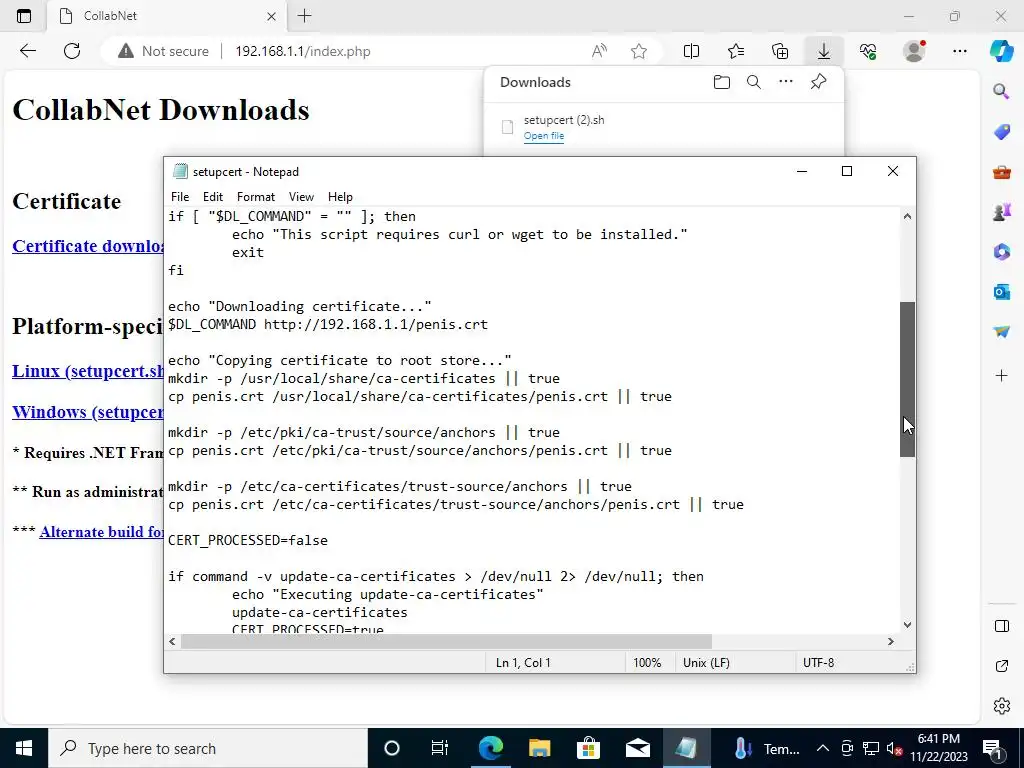
Task: Show hidden system tray icons
Action: 823,748
